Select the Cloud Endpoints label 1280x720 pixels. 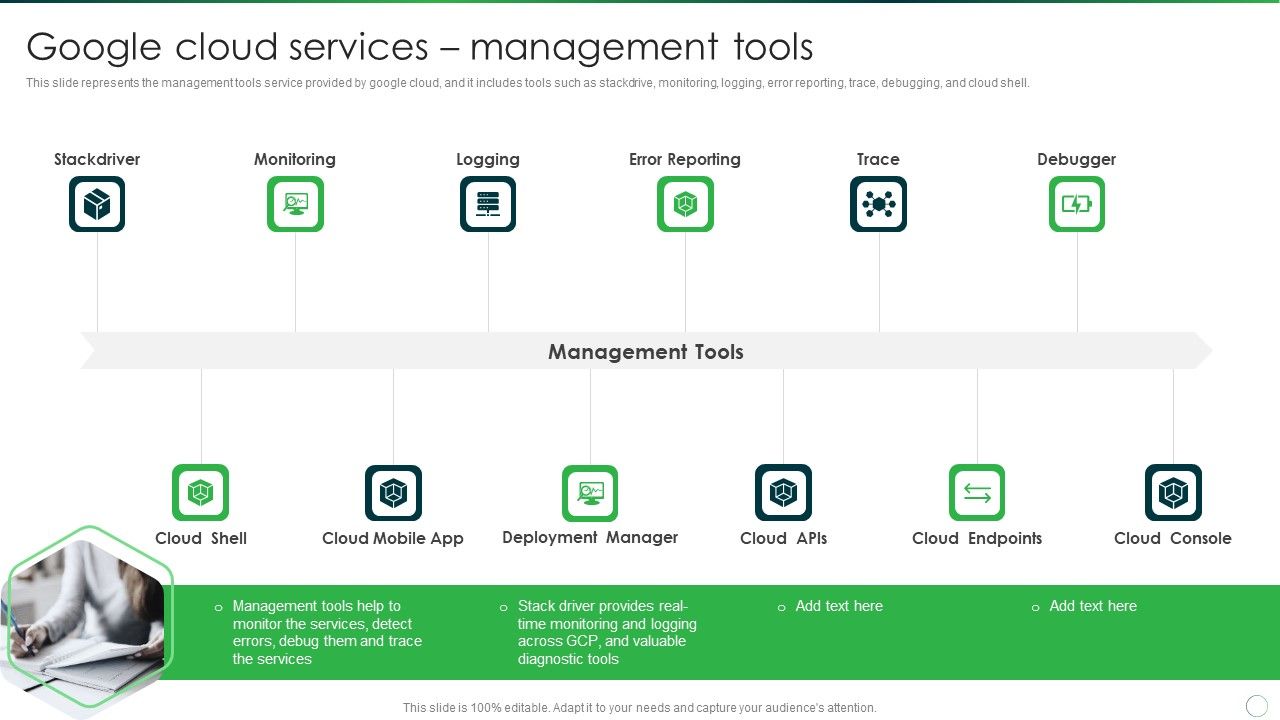click(977, 538)
